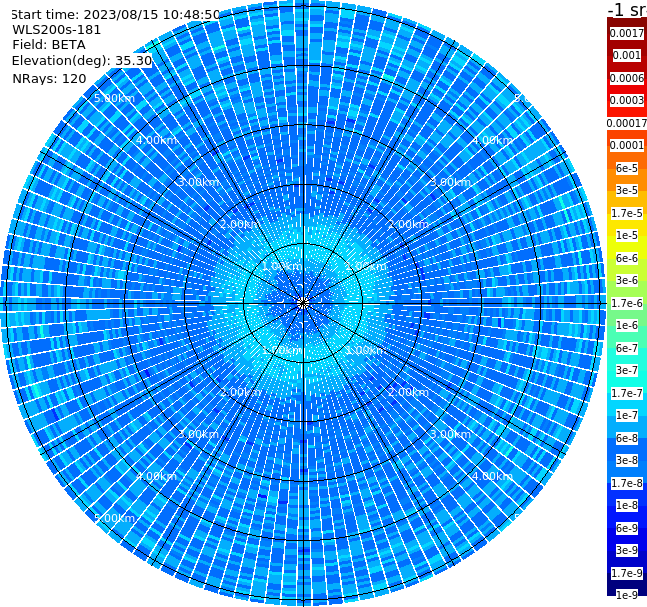Pick the 1e-8 colorbar label
Screen dimensions: 647x607
click(x=627, y=505)
